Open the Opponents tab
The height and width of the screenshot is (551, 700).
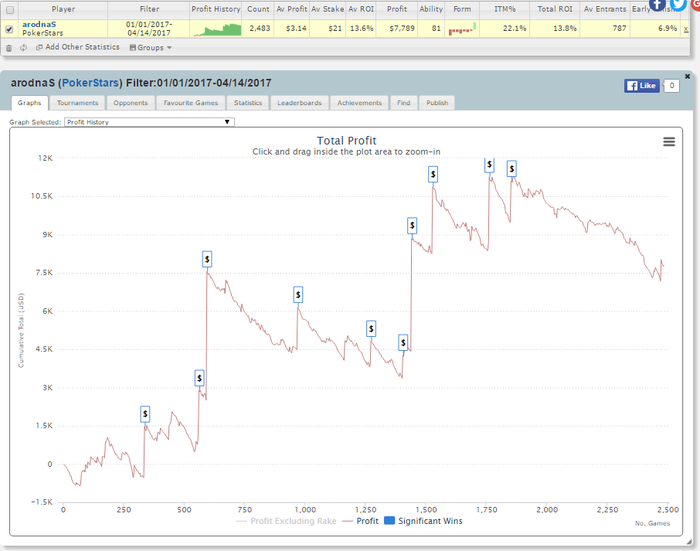tap(130, 103)
